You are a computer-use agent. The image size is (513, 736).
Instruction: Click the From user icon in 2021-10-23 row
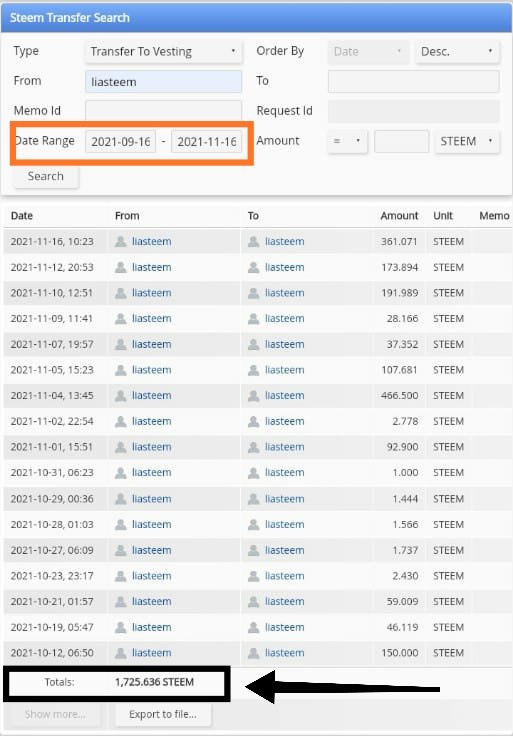pyautogui.click(x=121, y=576)
